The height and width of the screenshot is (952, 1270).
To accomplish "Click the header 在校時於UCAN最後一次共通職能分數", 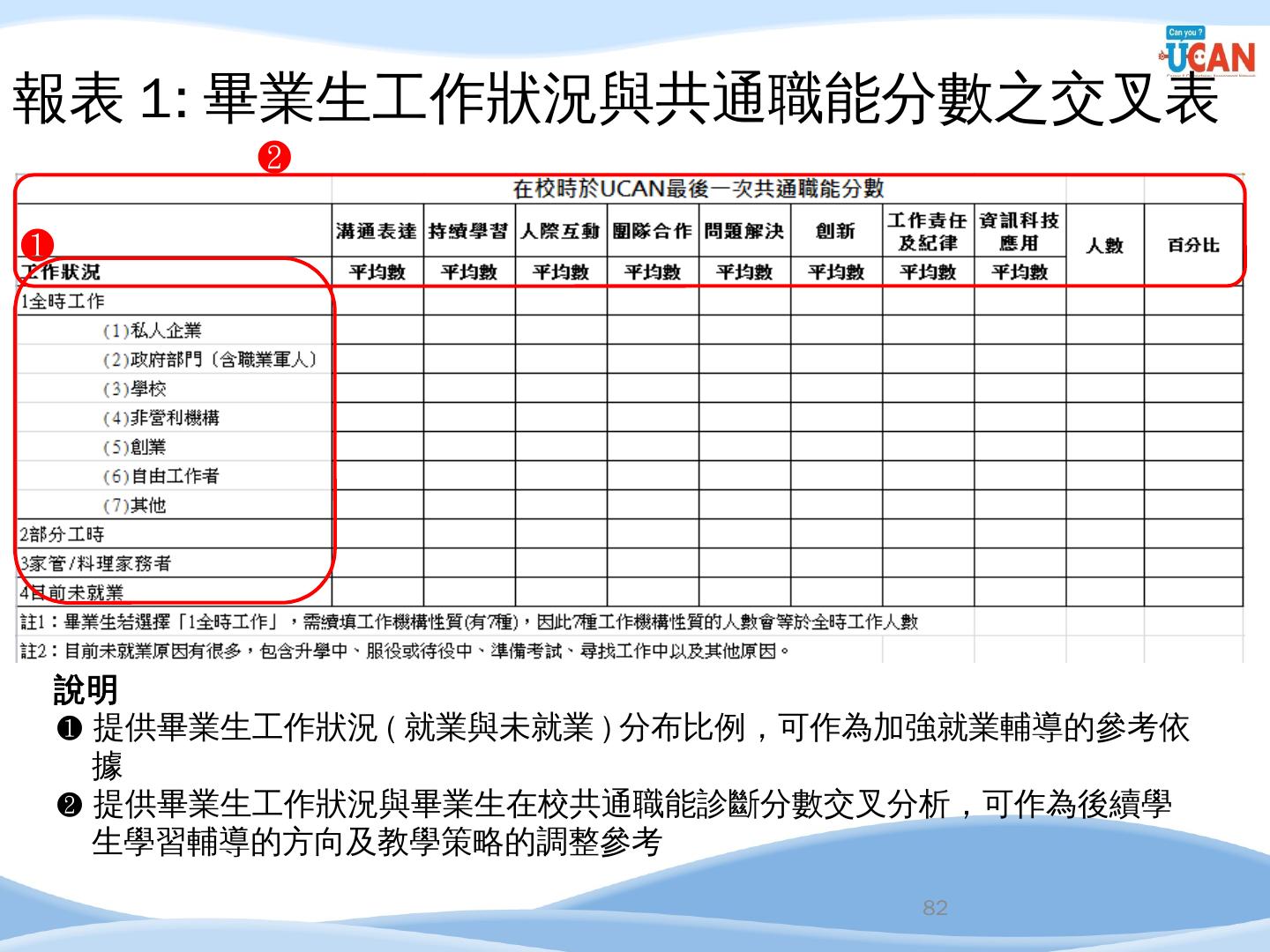I will pyautogui.click(x=698, y=189).
